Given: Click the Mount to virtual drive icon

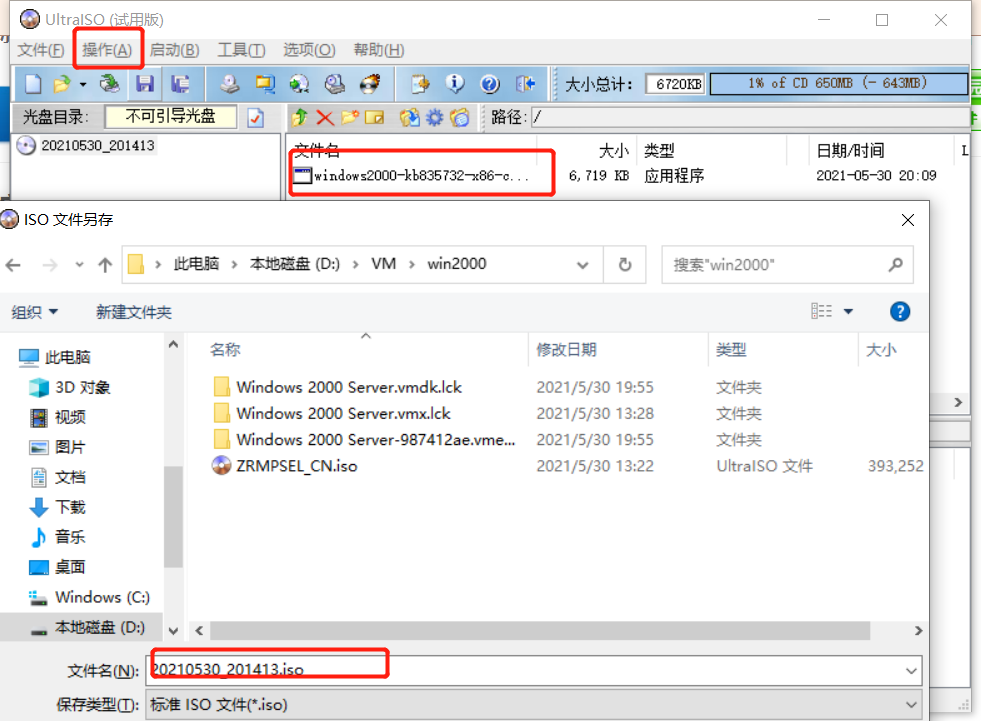Looking at the screenshot, I should pyautogui.click(x=335, y=83).
